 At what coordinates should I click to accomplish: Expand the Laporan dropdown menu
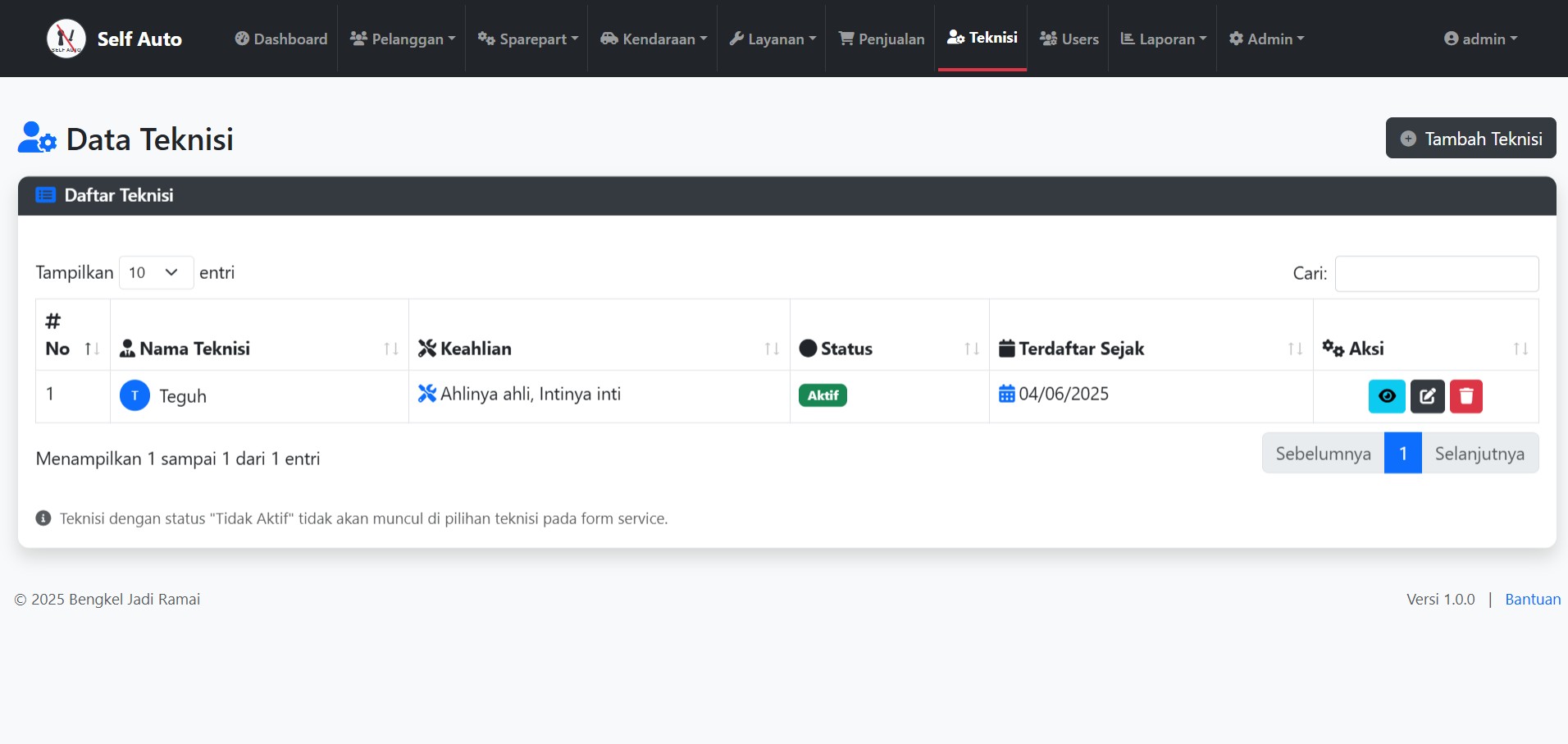pyautogui.click(x=1163, y=39)
